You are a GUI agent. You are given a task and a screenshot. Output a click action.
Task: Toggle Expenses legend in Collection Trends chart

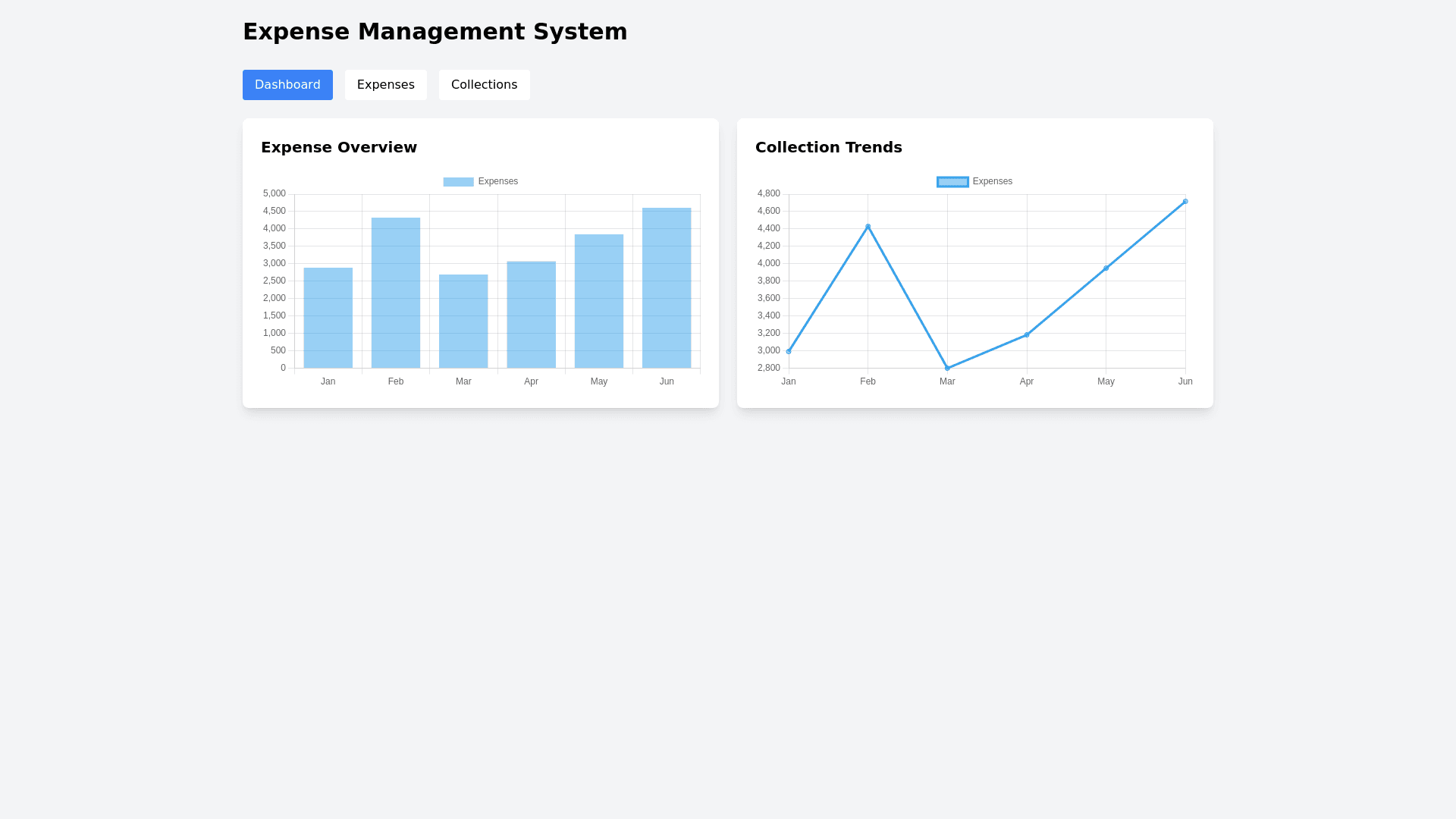click(x=974, y=182)
